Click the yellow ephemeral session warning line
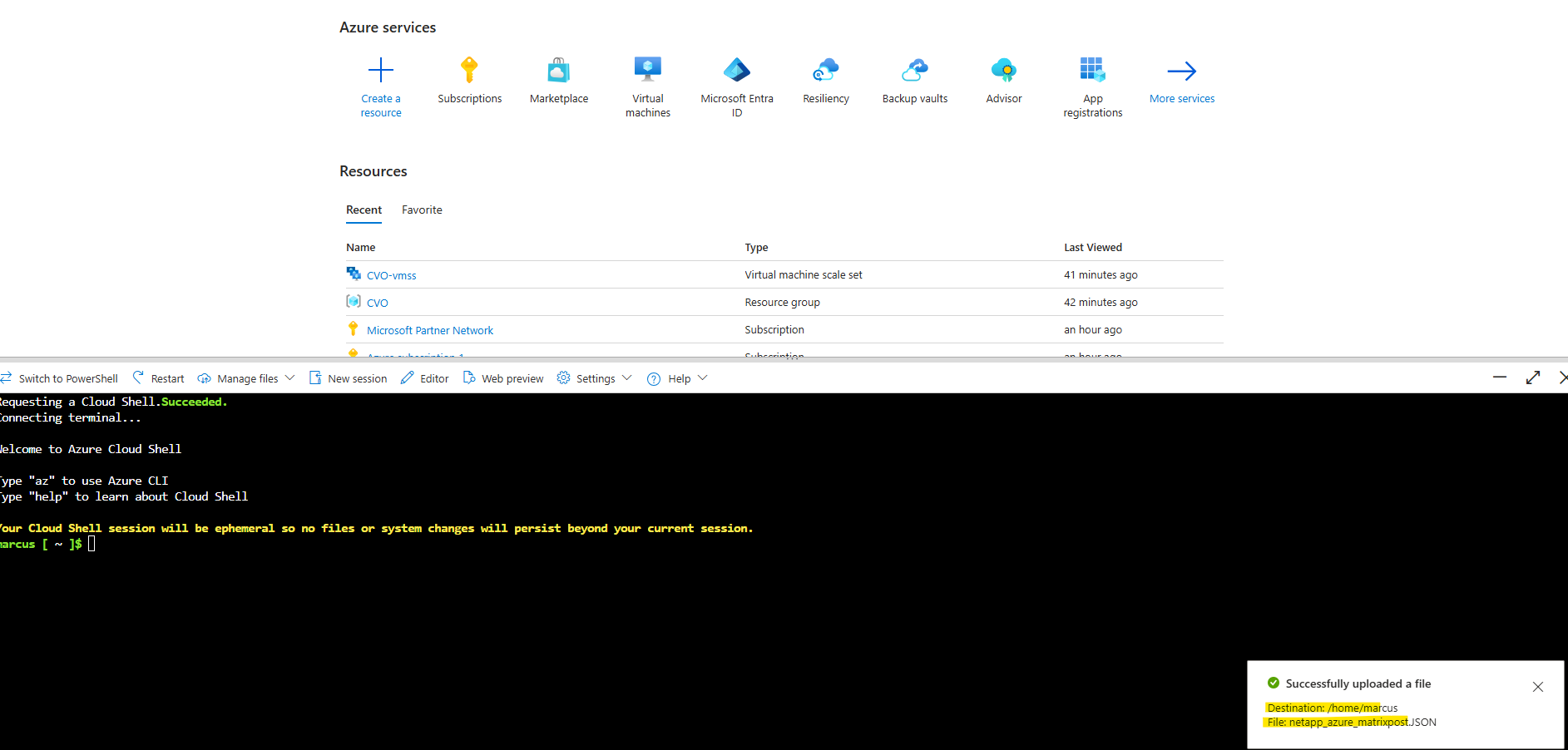The height and width of the screenshot is (750, 1568). [x=376, y=528]
